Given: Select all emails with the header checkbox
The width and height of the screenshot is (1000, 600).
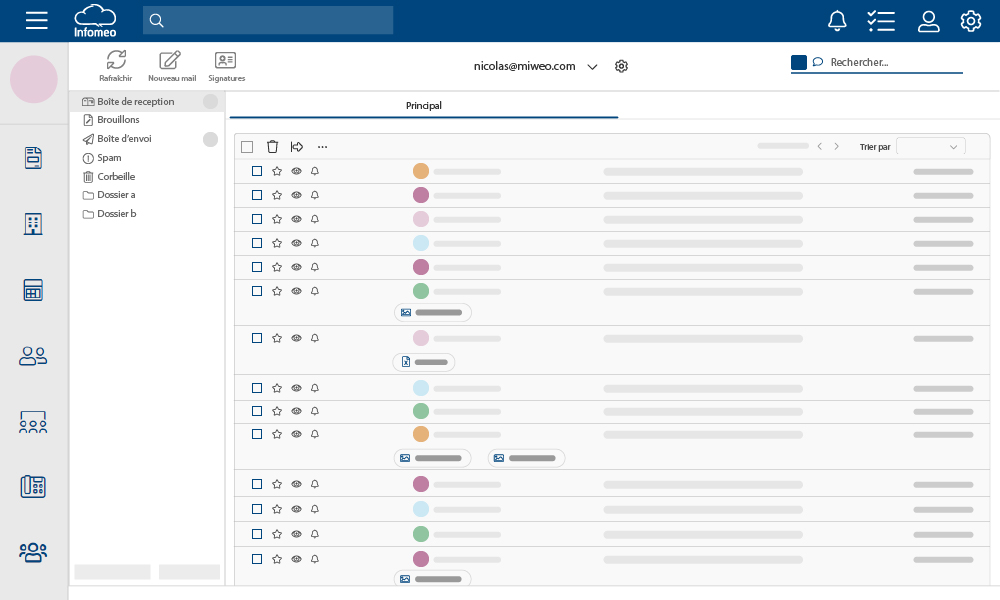Looking at the screenshot, I should click(x=247, y=146).
